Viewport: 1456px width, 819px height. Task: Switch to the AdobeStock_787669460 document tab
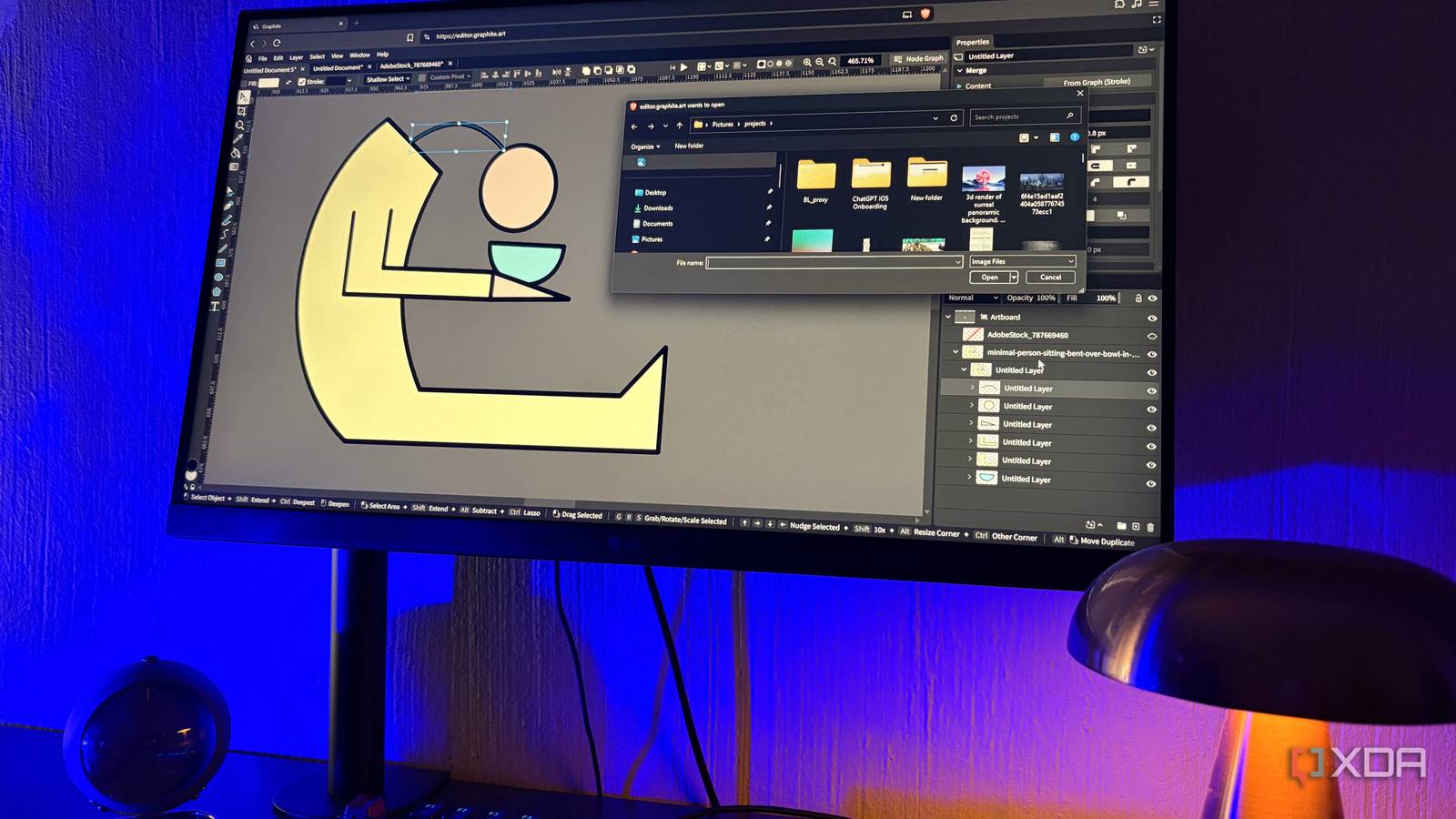(x=411, y=66)
